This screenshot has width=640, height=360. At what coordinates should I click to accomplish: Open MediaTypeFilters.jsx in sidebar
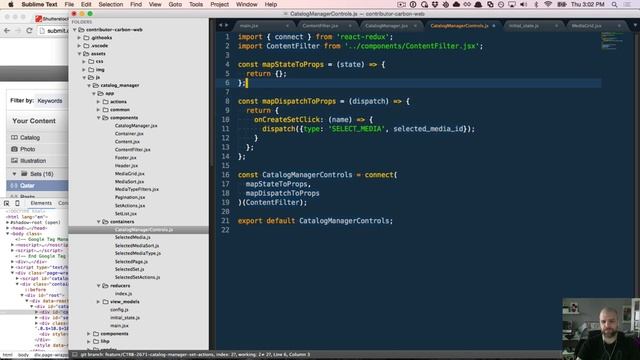[137, 189]
